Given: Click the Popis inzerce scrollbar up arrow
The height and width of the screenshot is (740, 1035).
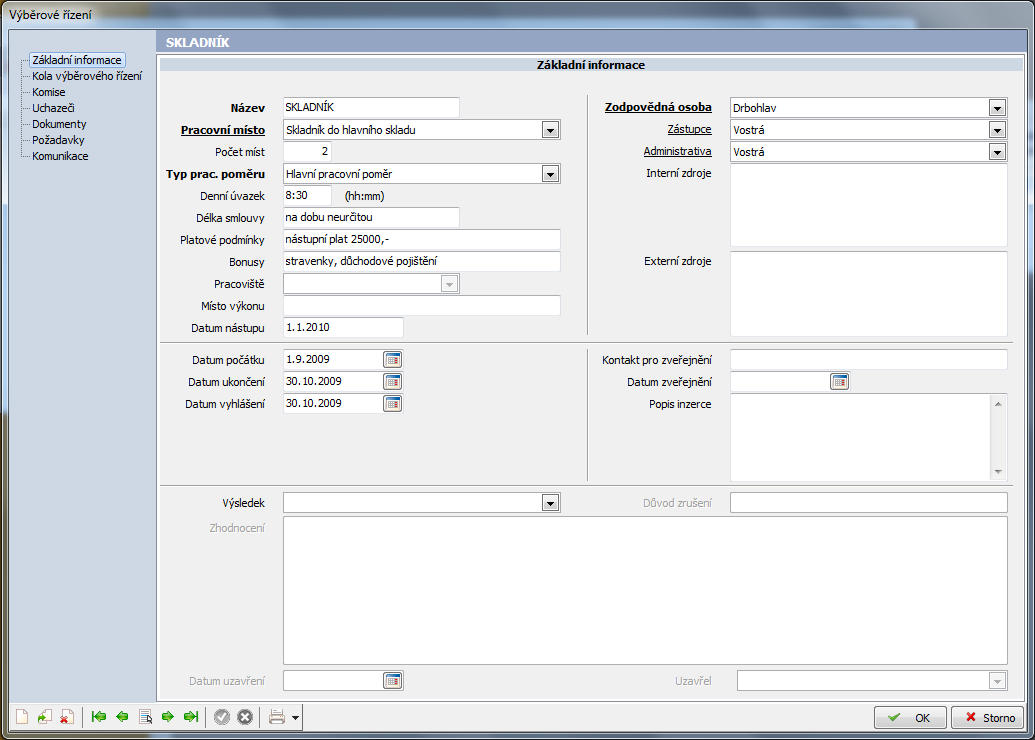Looking at the screenshot, I should pyautogui.click(x=998, y=403).
